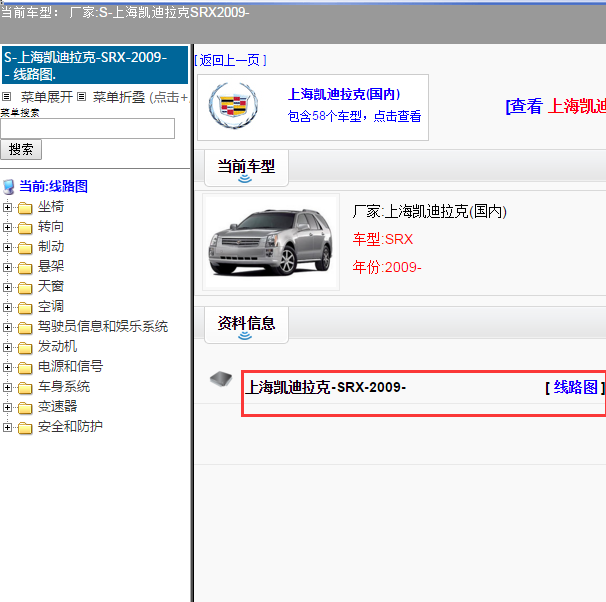Open the 坐椅 category label
Screen dimensions: 606x602
click(51, 207)
